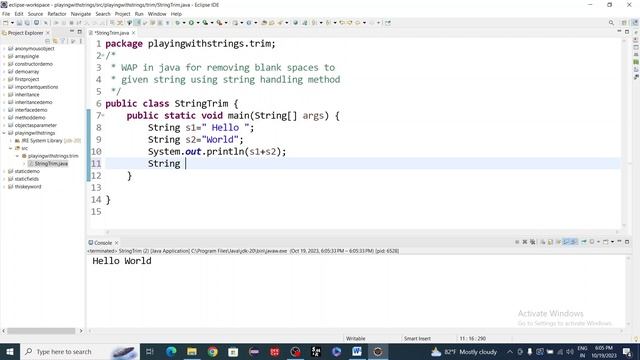The width and height of the screenshot is (640, 360).
Task: Open the dropdown arrow beside New icon
Action: (x=12, y=23)
